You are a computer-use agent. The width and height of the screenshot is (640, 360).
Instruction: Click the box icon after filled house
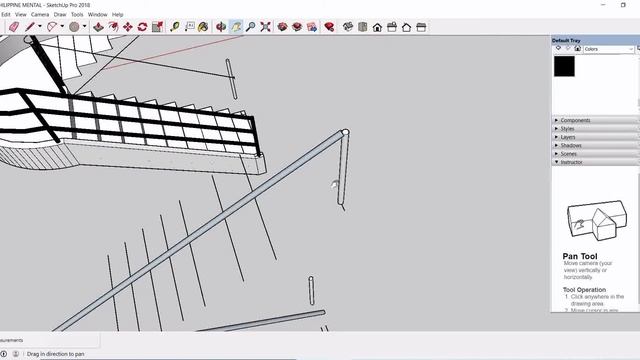pos(392,27)
